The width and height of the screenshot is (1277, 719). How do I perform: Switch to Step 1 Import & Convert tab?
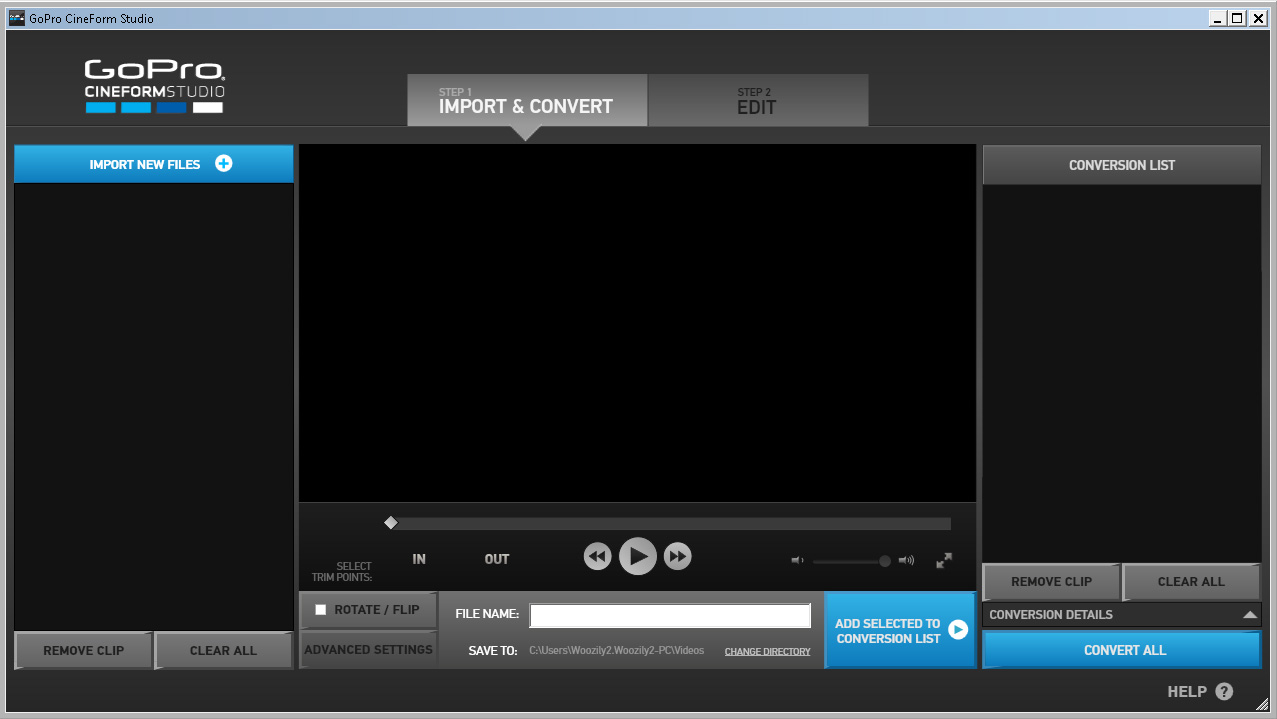coord(527,100)
